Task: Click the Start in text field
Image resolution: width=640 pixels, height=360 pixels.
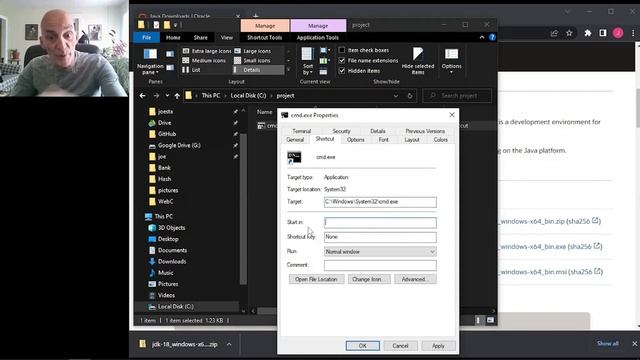Action: point(380,222)
